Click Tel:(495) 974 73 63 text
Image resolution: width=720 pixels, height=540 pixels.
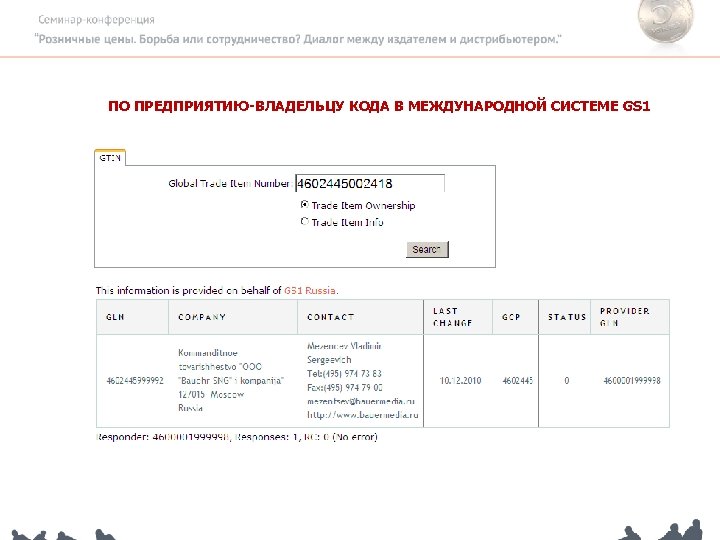[x=344, y=374]
